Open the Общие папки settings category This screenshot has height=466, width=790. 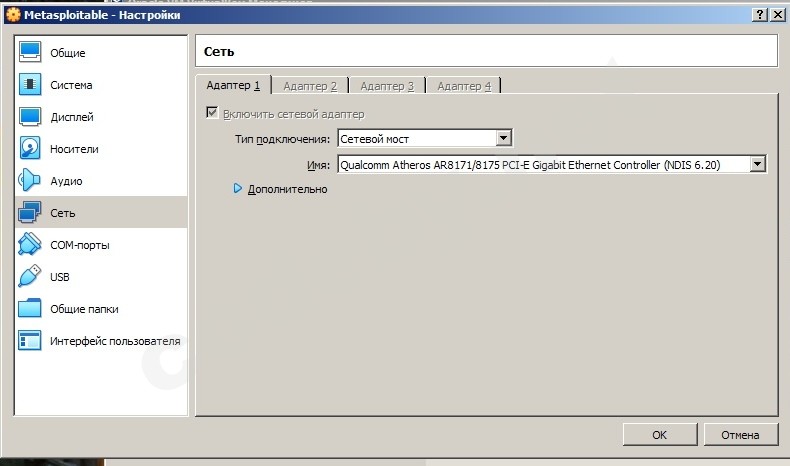(101, 309)
